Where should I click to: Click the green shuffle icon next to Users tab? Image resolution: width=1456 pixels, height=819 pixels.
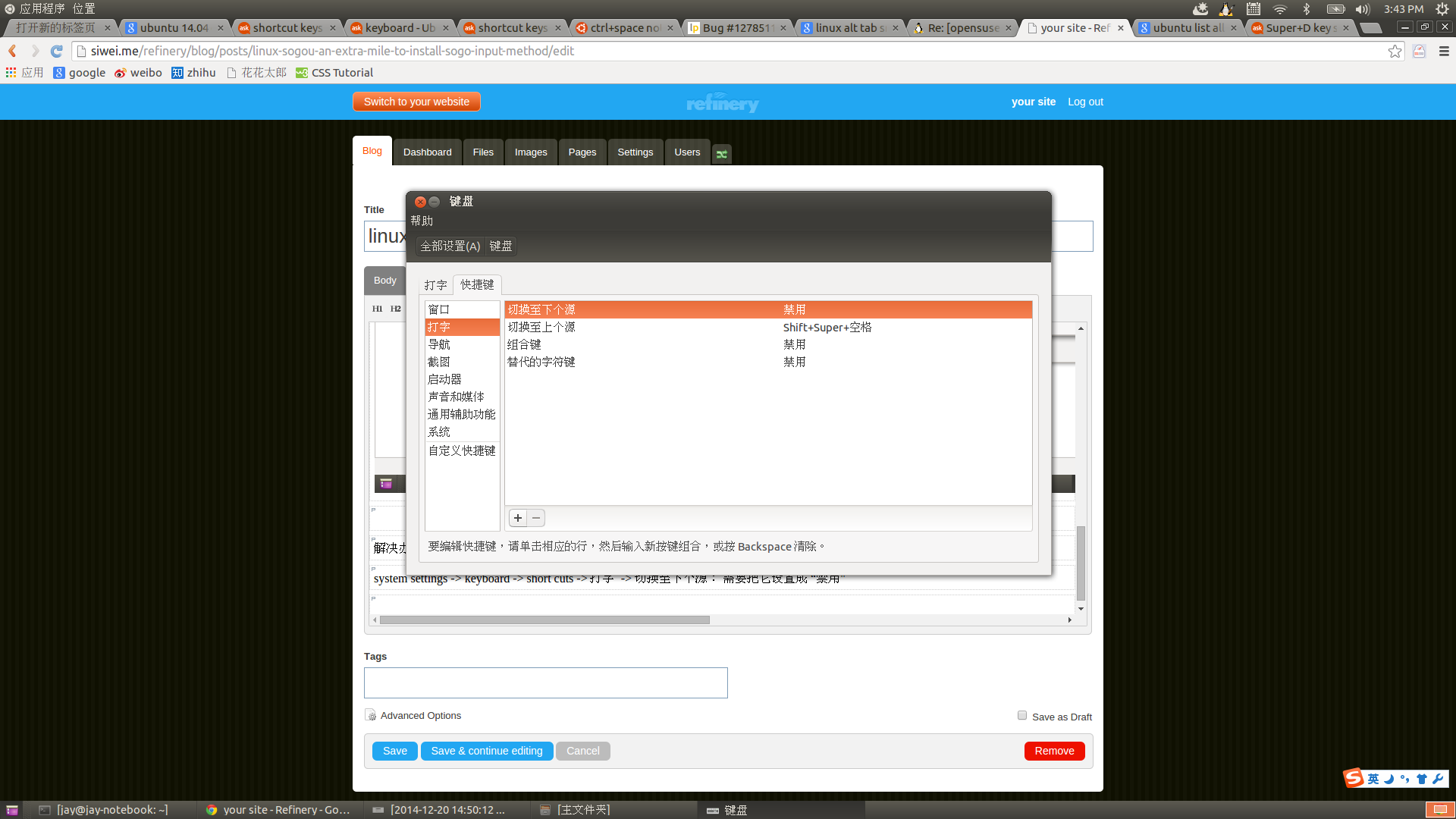(722, 153)
